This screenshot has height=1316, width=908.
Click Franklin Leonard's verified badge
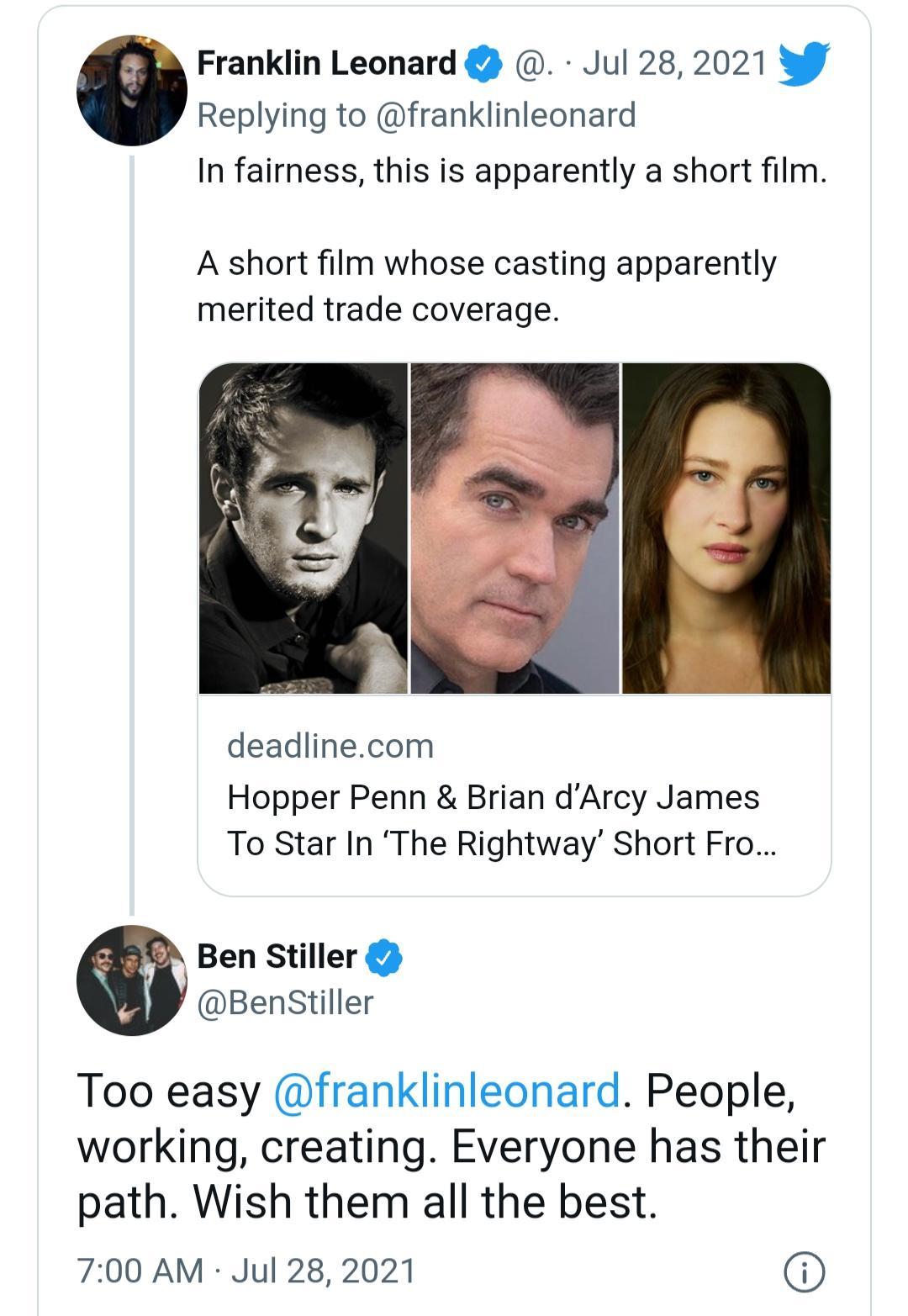483,64
